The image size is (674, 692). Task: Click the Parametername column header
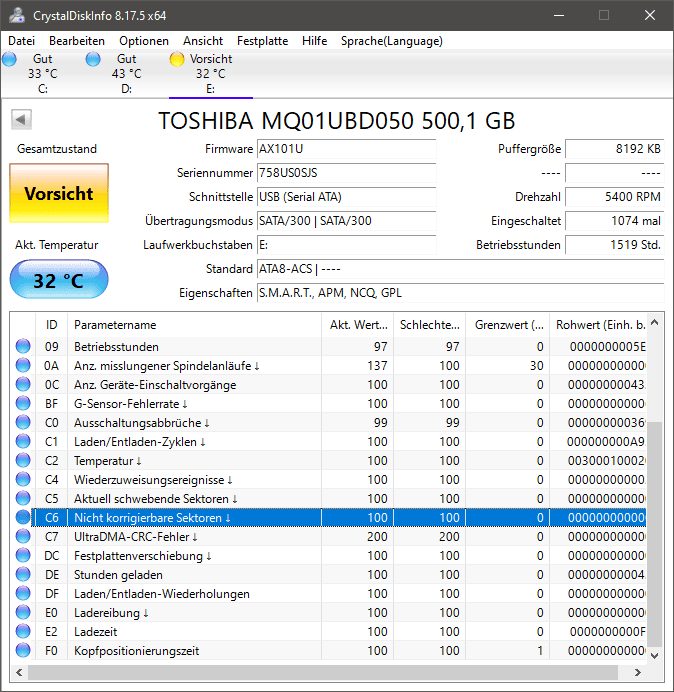tap(194, 325)
